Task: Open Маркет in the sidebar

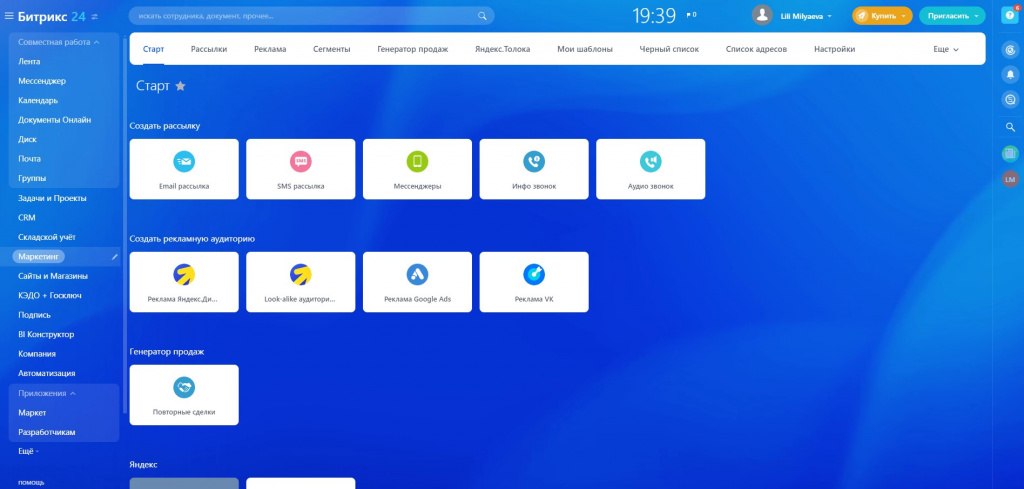Action: [32, 413]
